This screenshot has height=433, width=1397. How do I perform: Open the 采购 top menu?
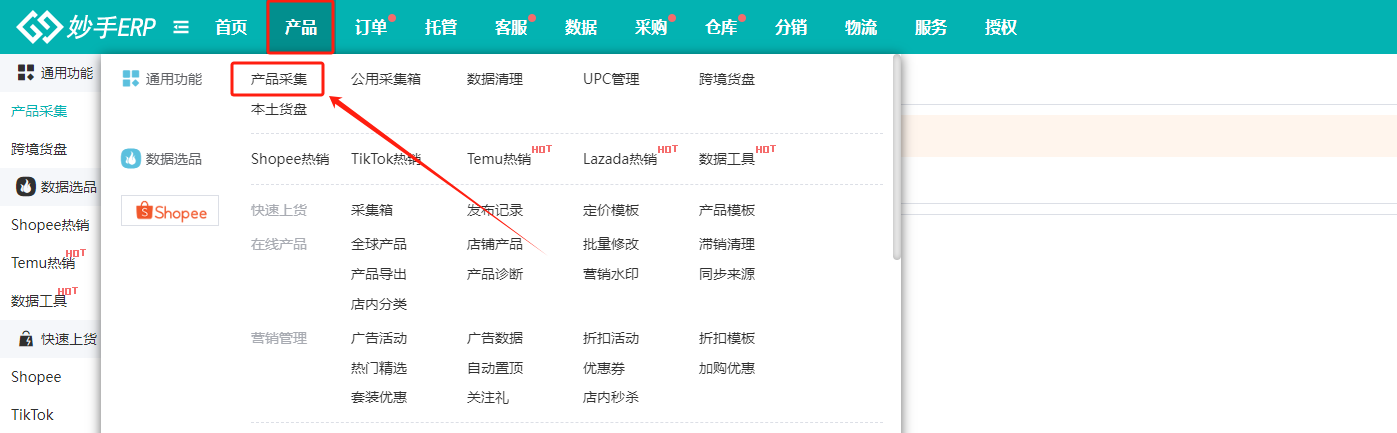(651, 27)
